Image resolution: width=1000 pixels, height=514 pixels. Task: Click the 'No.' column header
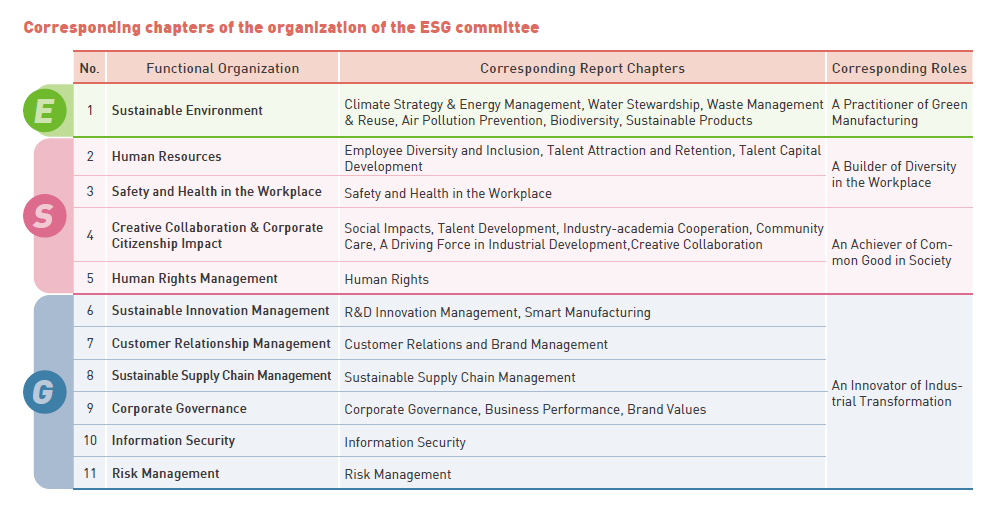coord(90,69)
